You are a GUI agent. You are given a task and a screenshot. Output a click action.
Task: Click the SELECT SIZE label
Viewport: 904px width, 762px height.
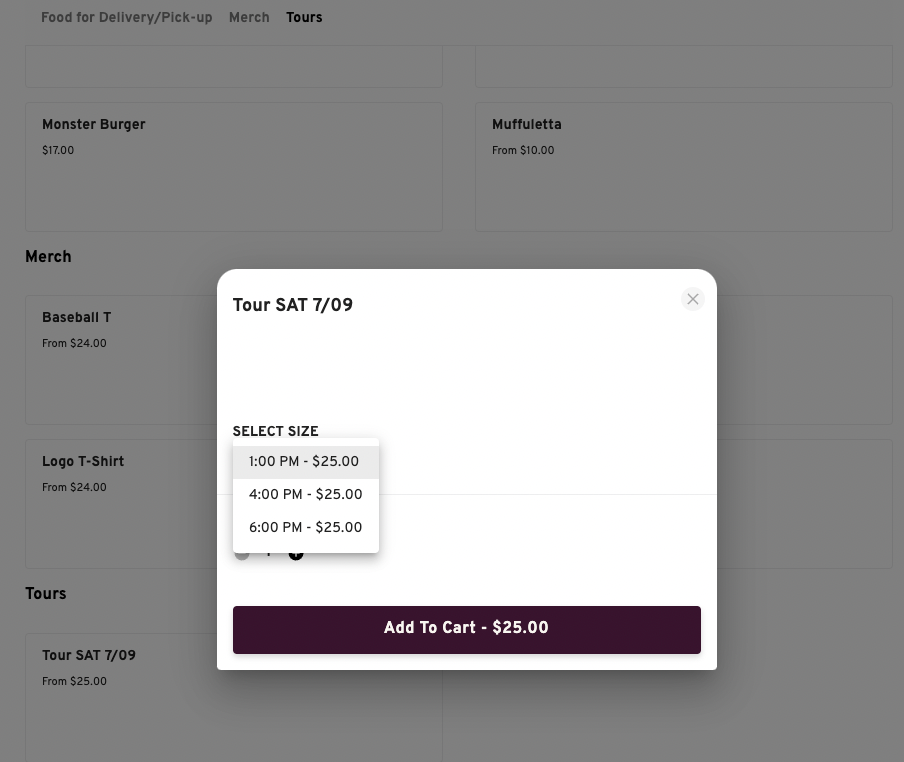[x=276, y=431]
